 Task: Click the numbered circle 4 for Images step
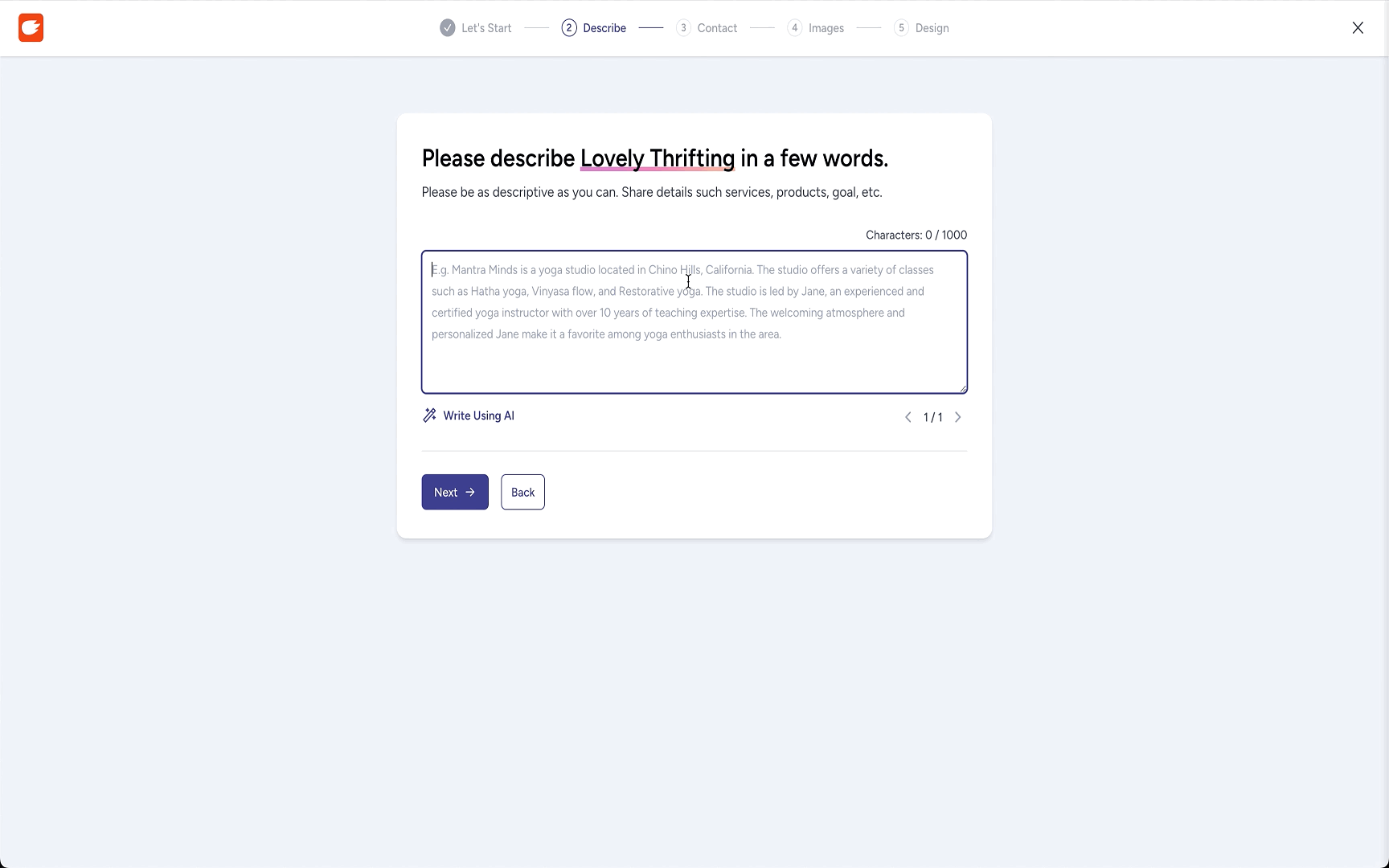(794, 27)
